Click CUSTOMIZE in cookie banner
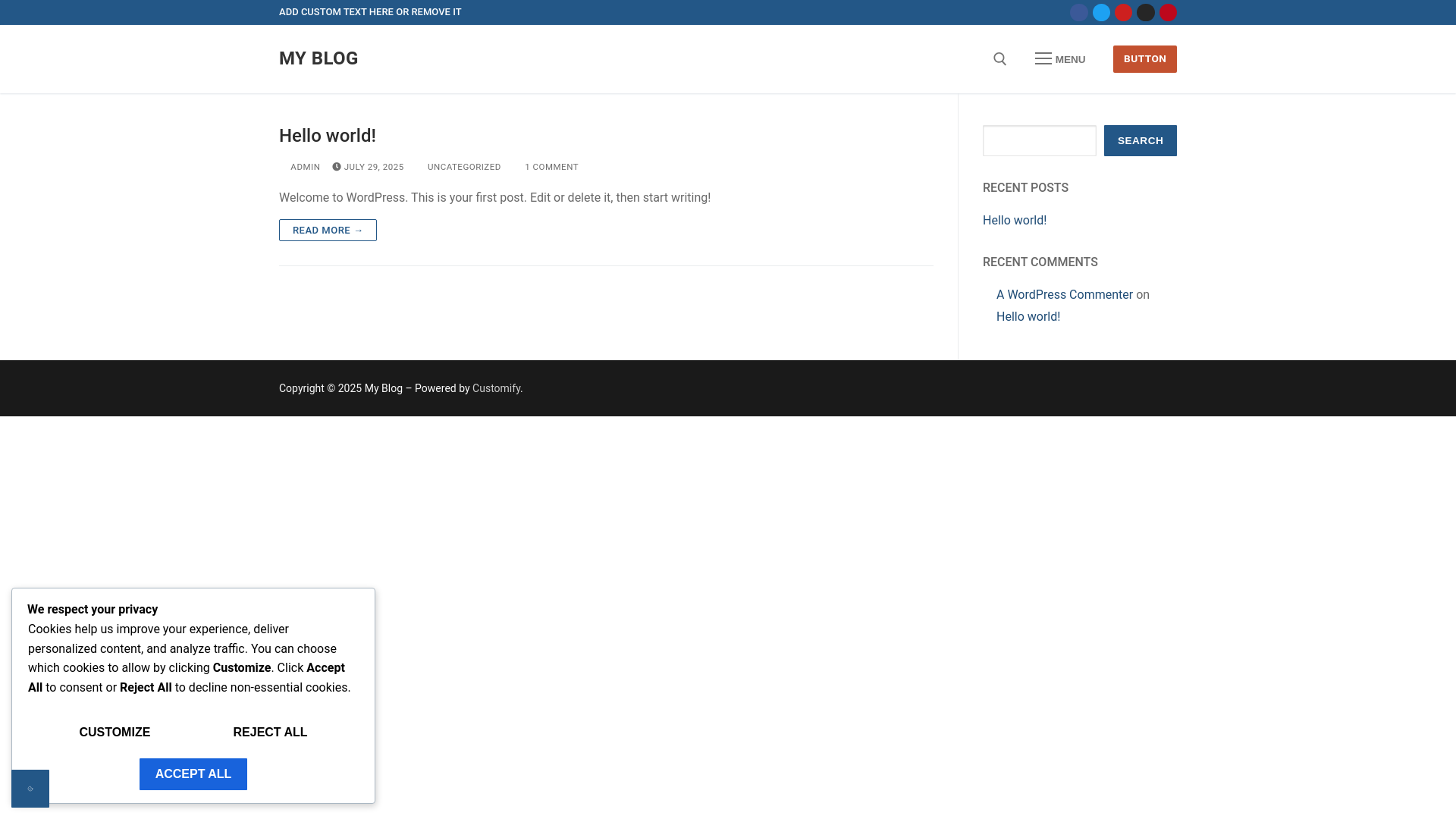The image size is (1456, 819). [x=115, y=733]
